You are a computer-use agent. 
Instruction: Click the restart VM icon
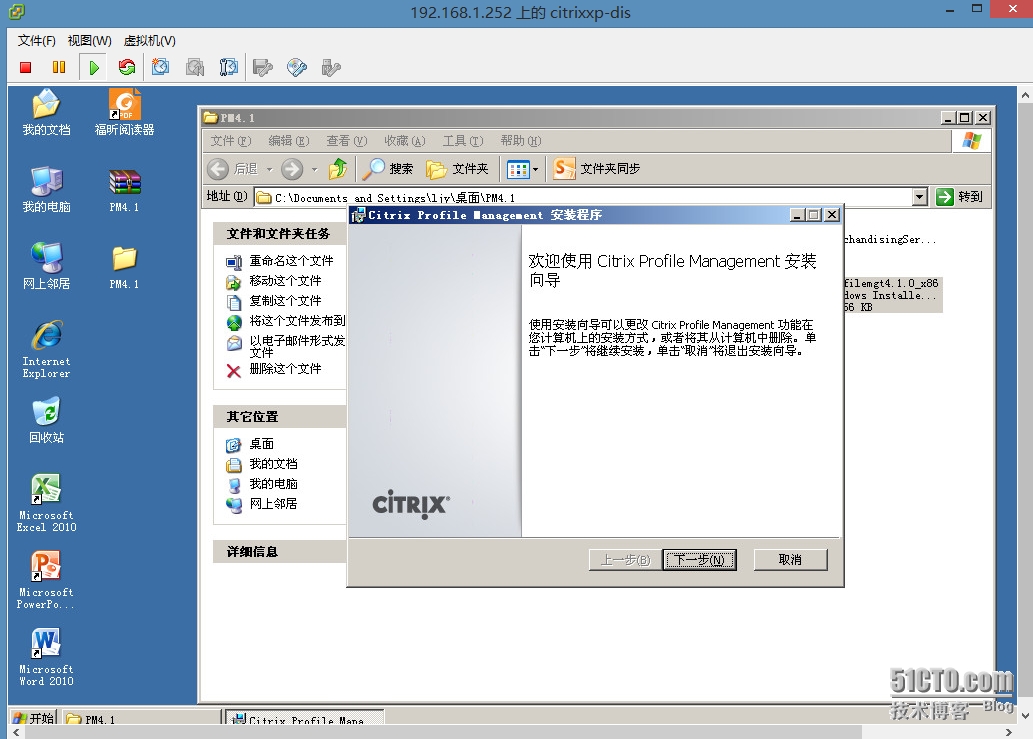click(126, 67)
